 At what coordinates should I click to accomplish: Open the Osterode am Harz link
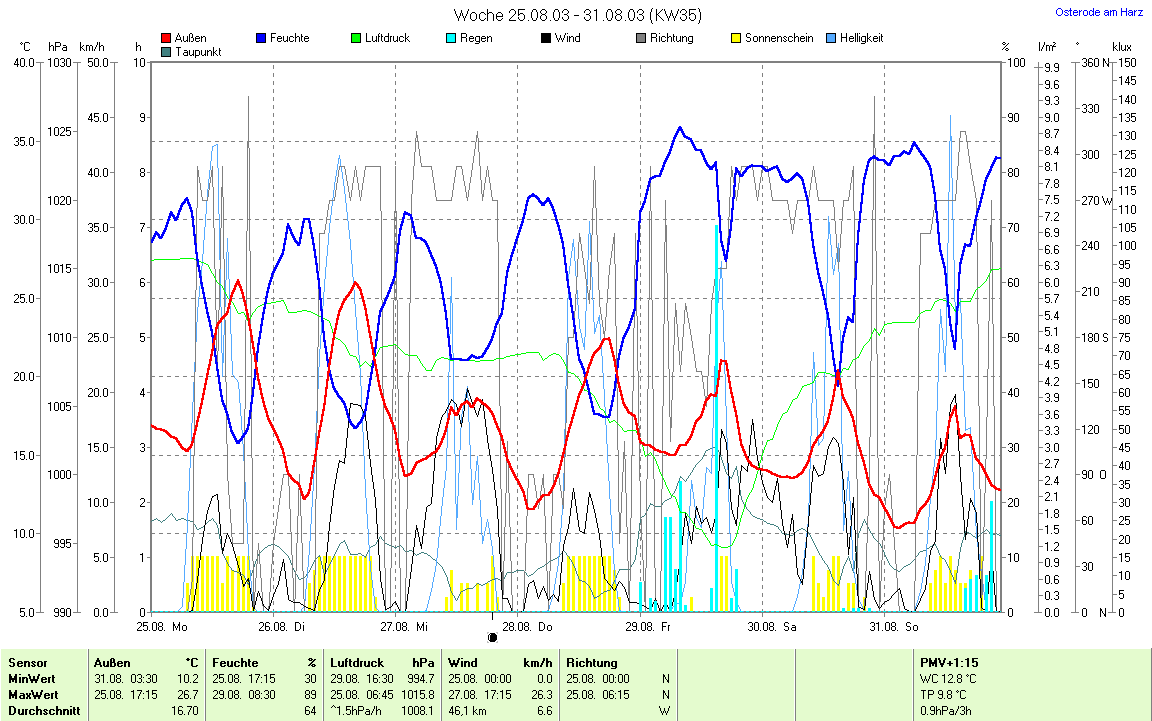click(1100, 13)
